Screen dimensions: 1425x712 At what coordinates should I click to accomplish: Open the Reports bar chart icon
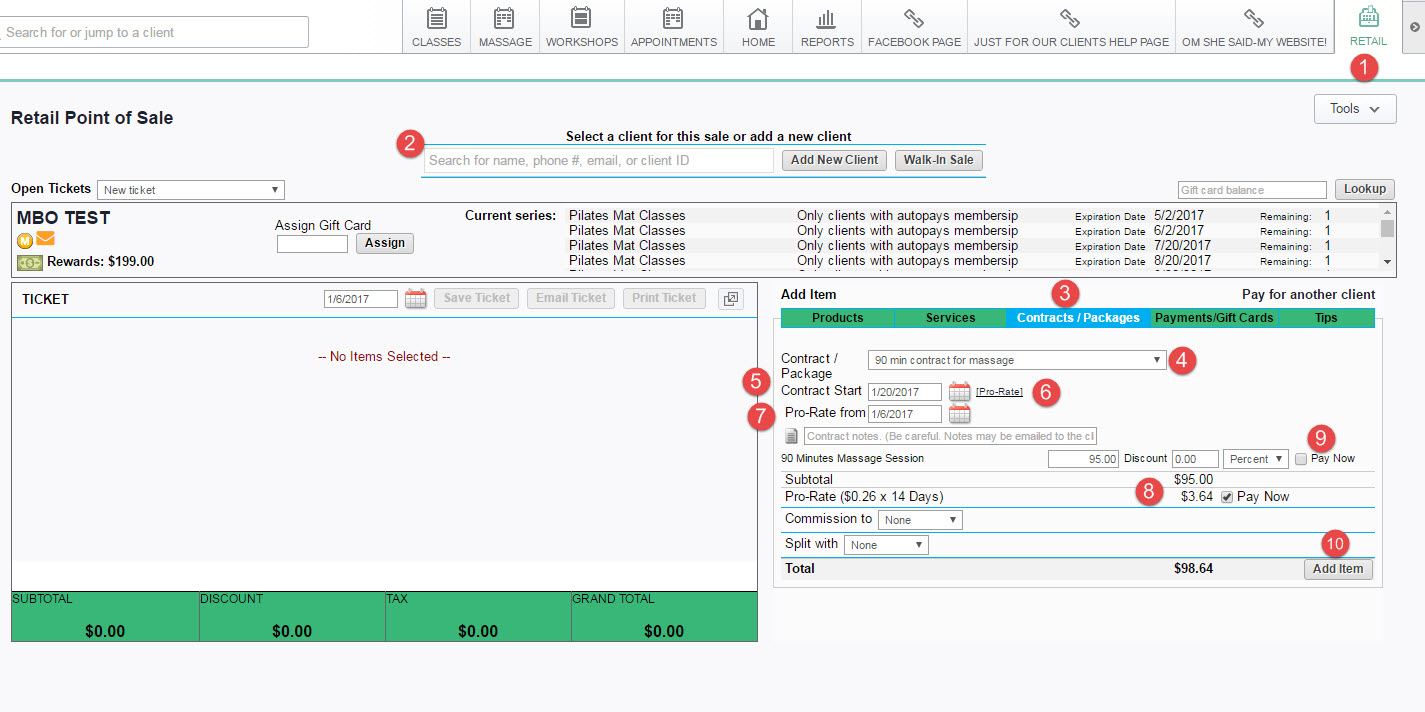(826, 19)
